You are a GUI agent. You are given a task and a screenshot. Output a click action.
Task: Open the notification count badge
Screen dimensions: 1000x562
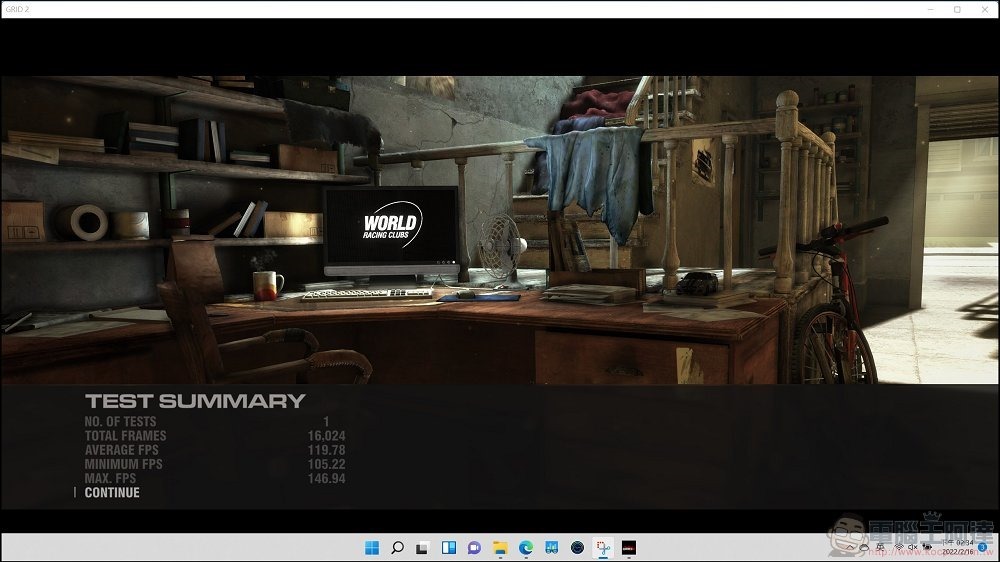[x=982, y=547]
